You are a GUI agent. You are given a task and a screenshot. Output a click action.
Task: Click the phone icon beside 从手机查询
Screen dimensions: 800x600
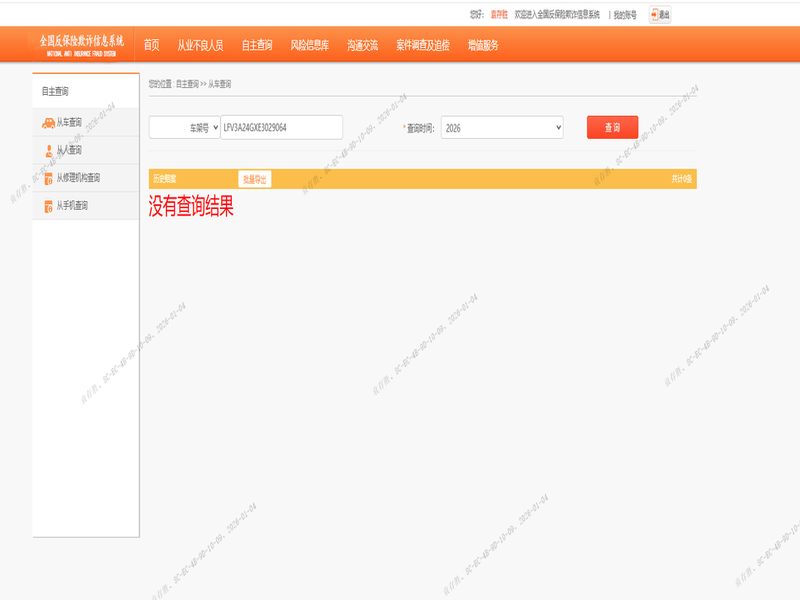(48, 206)
